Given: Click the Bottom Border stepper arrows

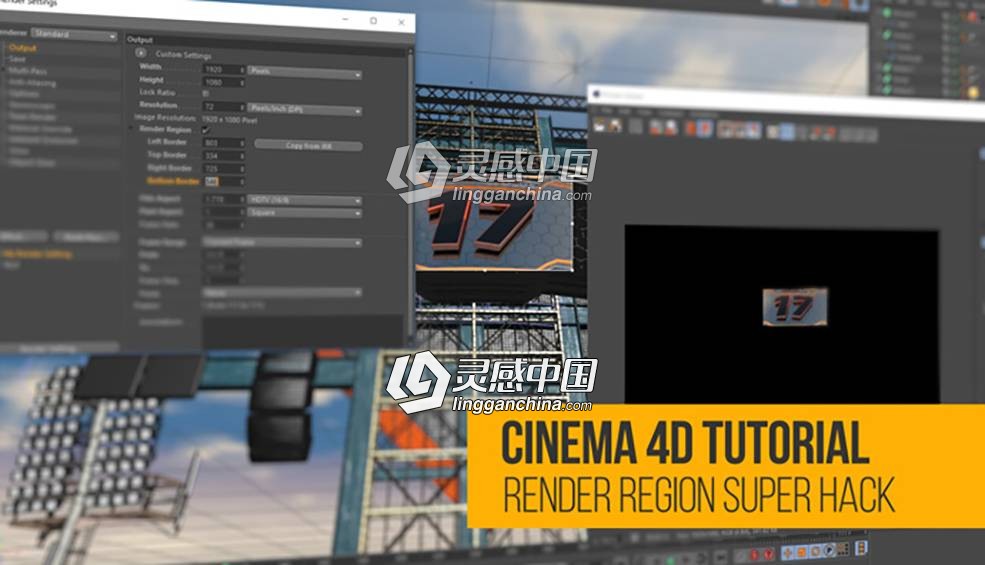Looking at the screenshot, I should (x=242, y=181).
